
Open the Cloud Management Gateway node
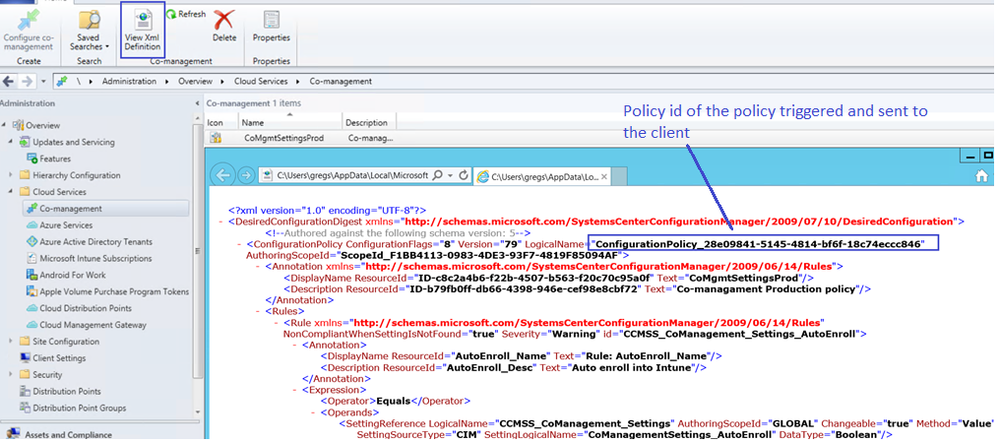coord(93,325)
